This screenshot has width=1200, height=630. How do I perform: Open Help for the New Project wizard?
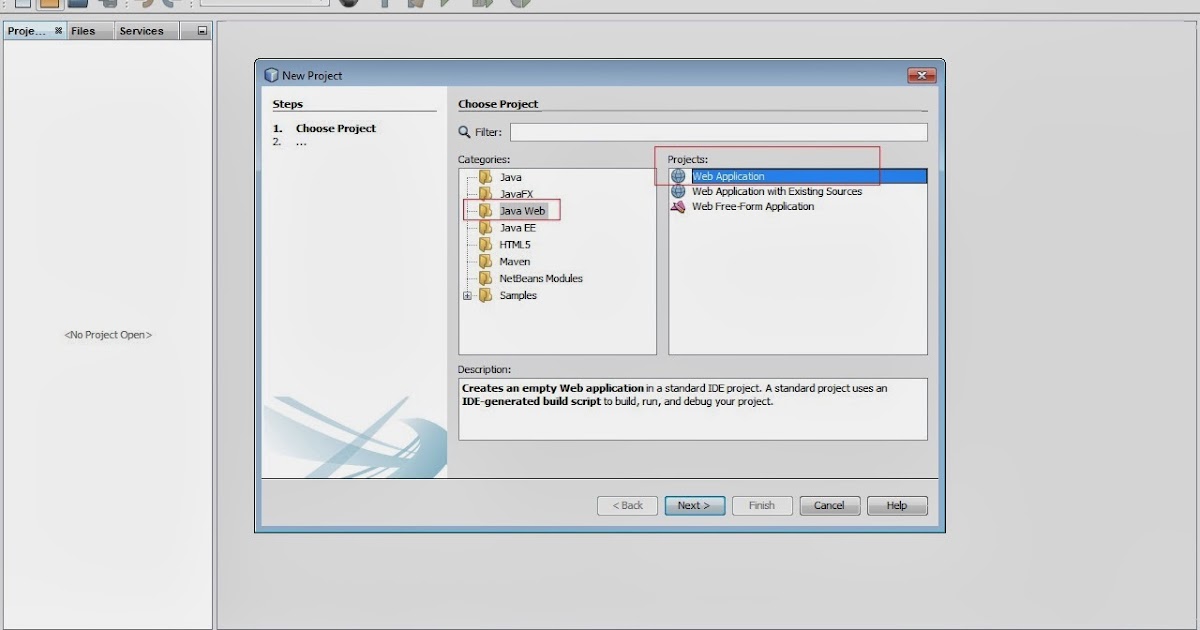pos(897,506)
